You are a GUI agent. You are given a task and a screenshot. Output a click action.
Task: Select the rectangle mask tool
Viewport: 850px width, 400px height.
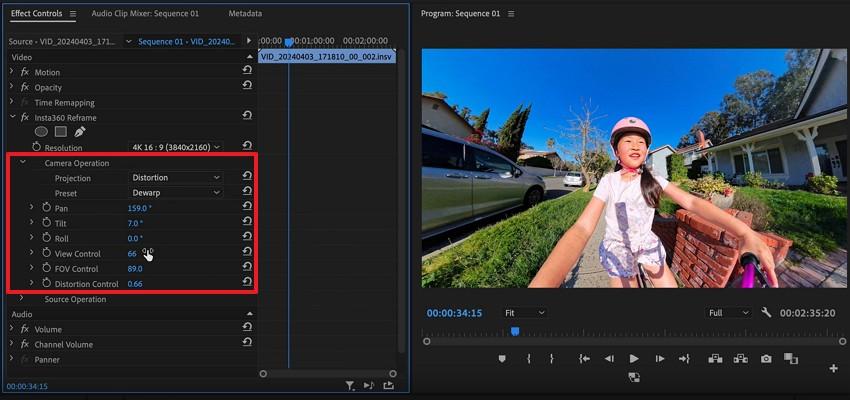[61, 132]
